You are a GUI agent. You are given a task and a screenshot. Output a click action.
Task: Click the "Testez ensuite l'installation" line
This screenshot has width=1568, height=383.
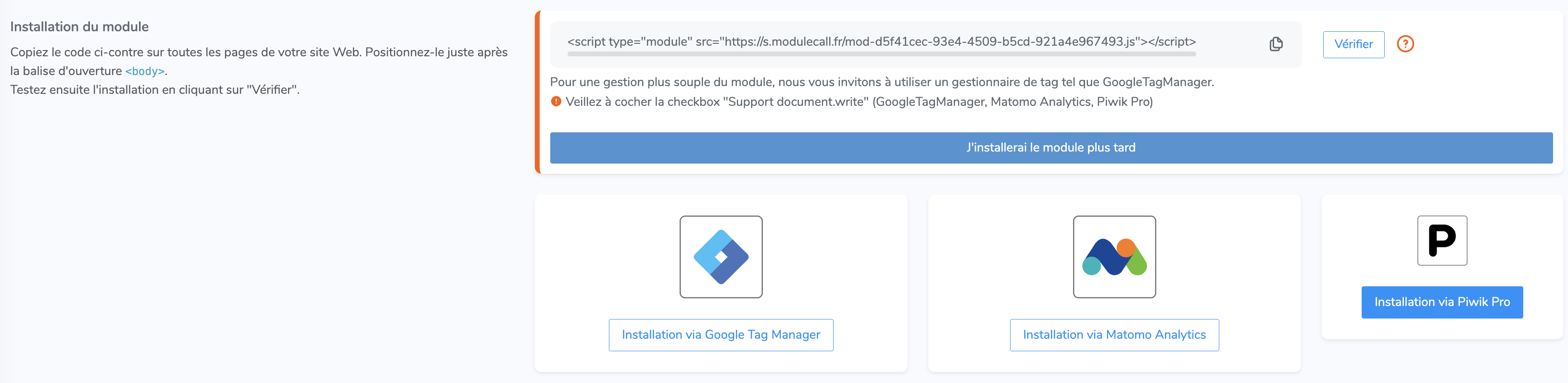[x=154, y=89]
